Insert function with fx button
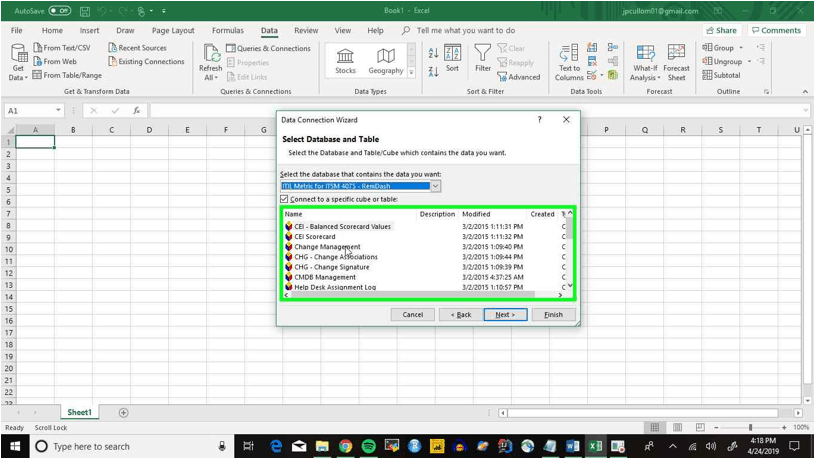 [x=136, y=110]
